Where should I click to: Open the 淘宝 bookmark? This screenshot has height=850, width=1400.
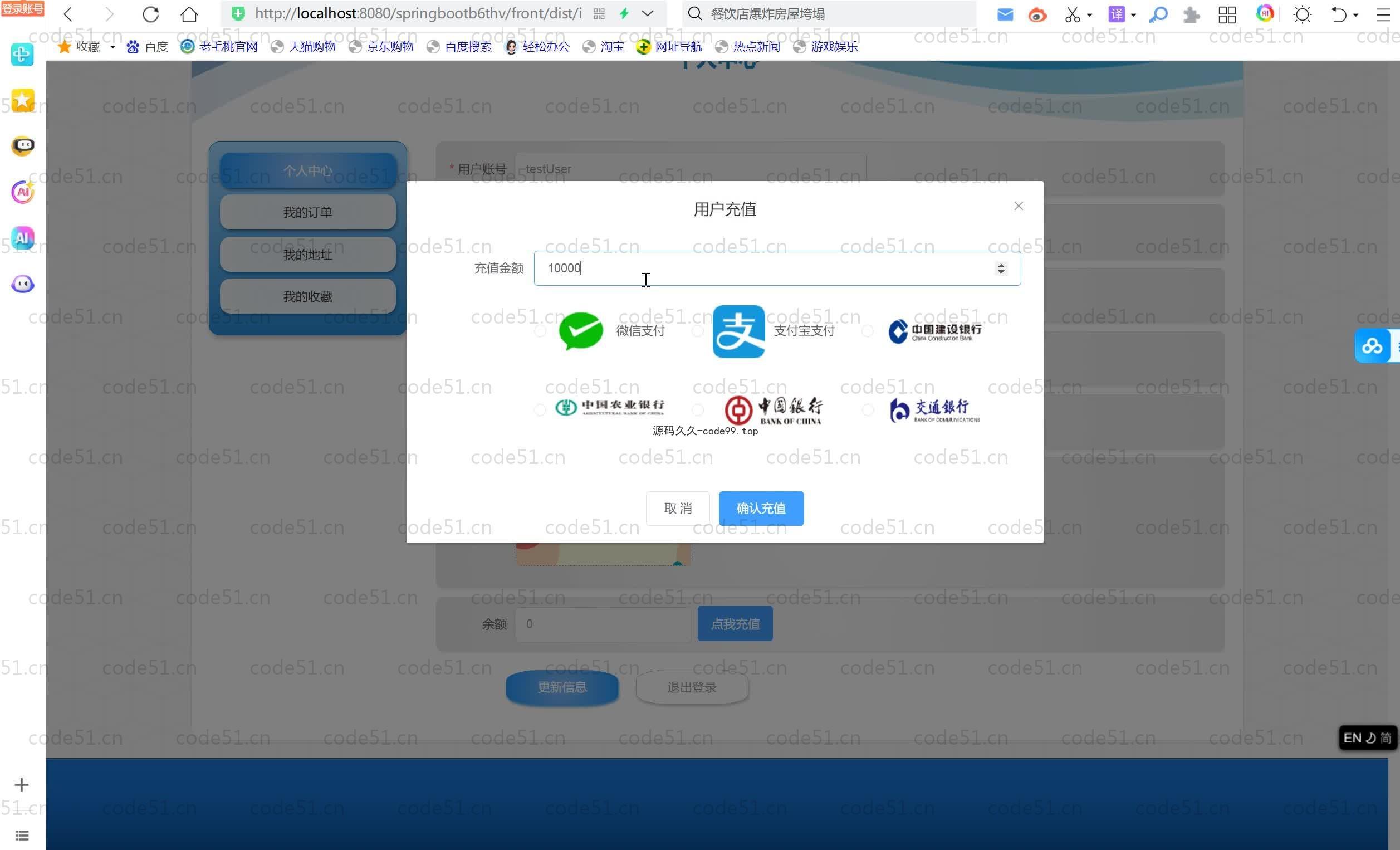coord(604,47)
